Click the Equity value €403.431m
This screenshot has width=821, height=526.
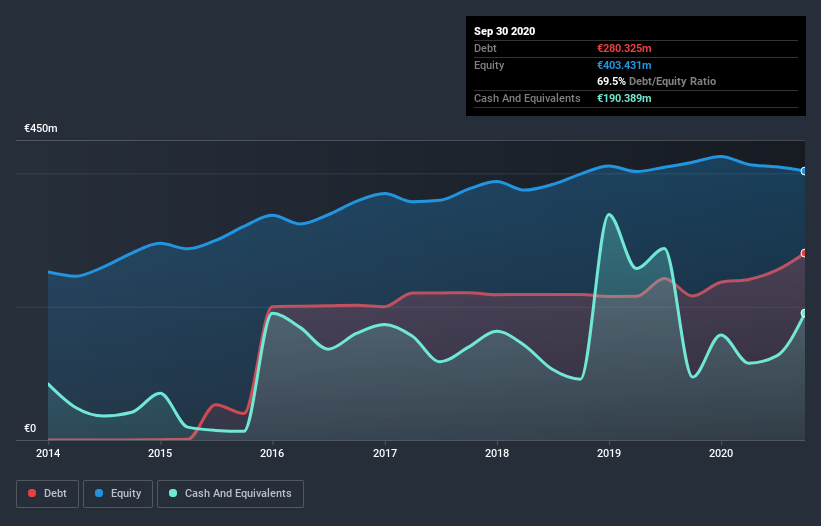click(624, 65)
